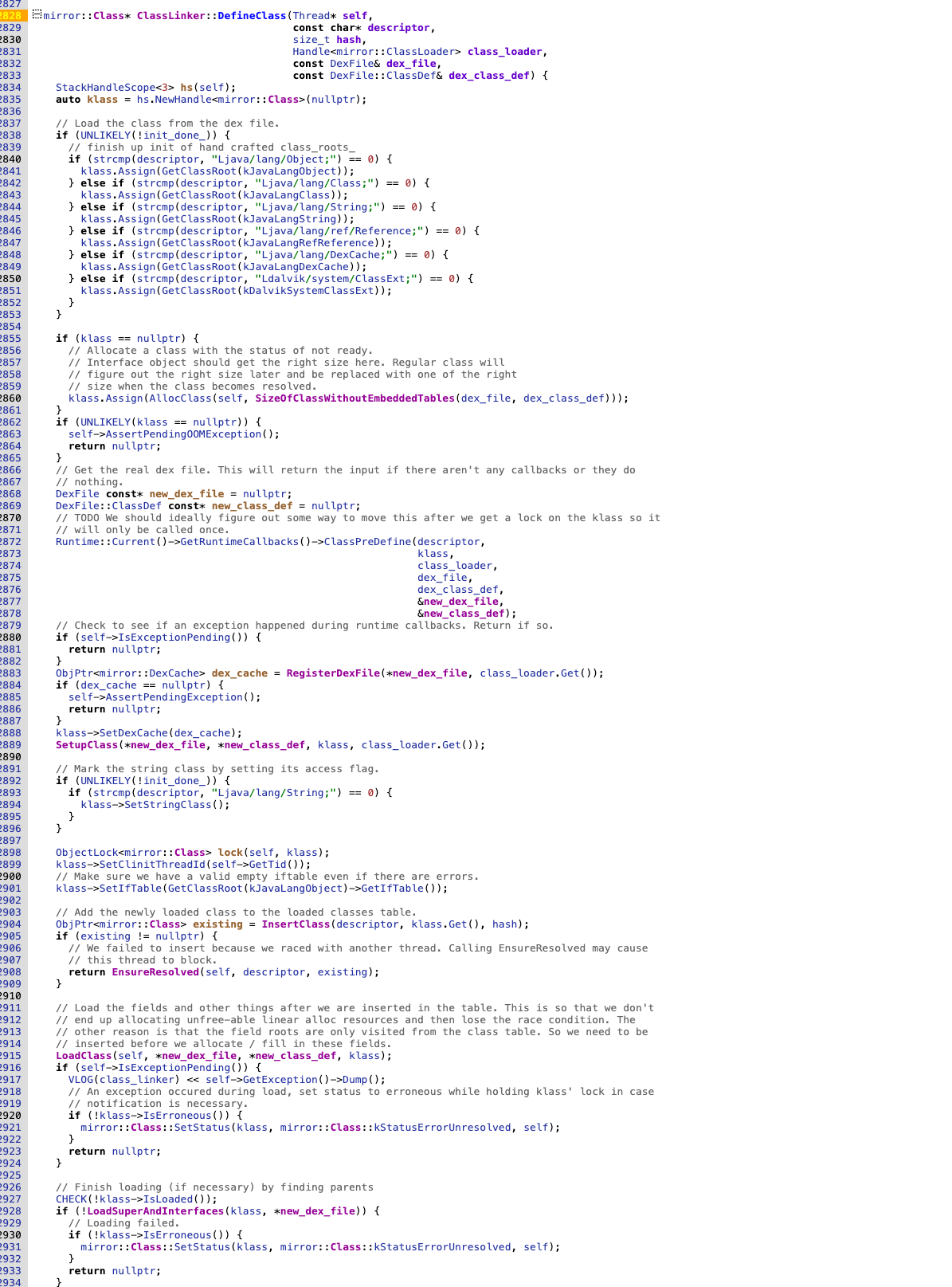Click the "// Loading failed." comment
952x1287 pixels.
tap(124, 1222)
